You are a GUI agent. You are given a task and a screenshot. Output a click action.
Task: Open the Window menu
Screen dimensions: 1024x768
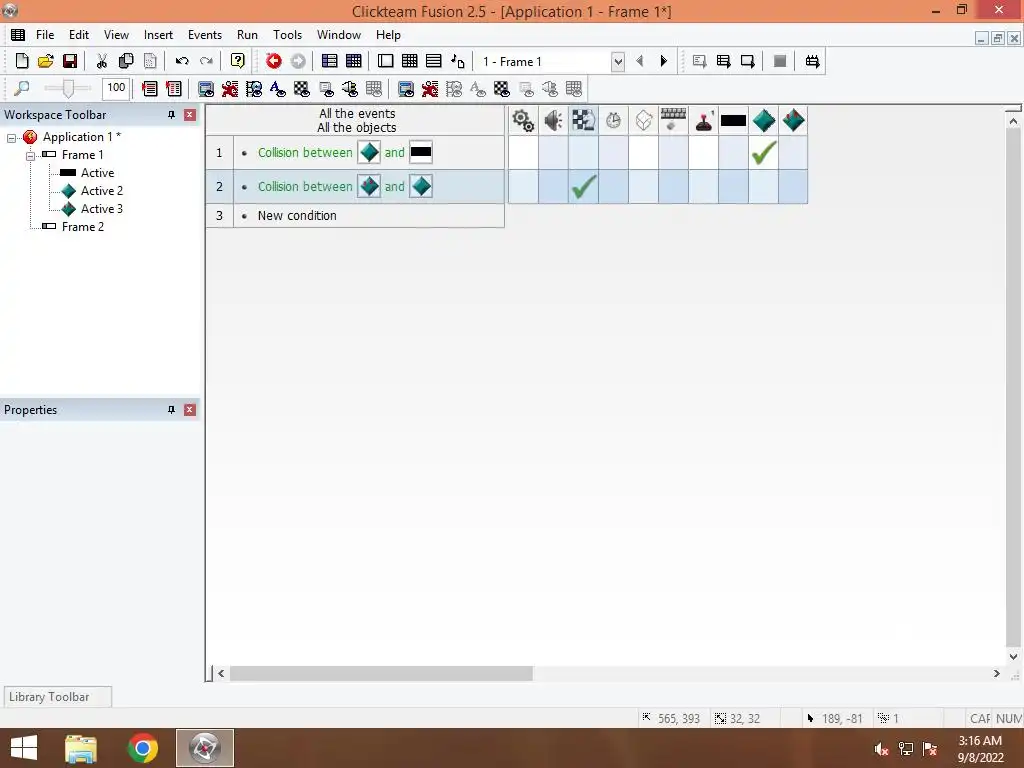pyautogui.click(x=339, y=35)
